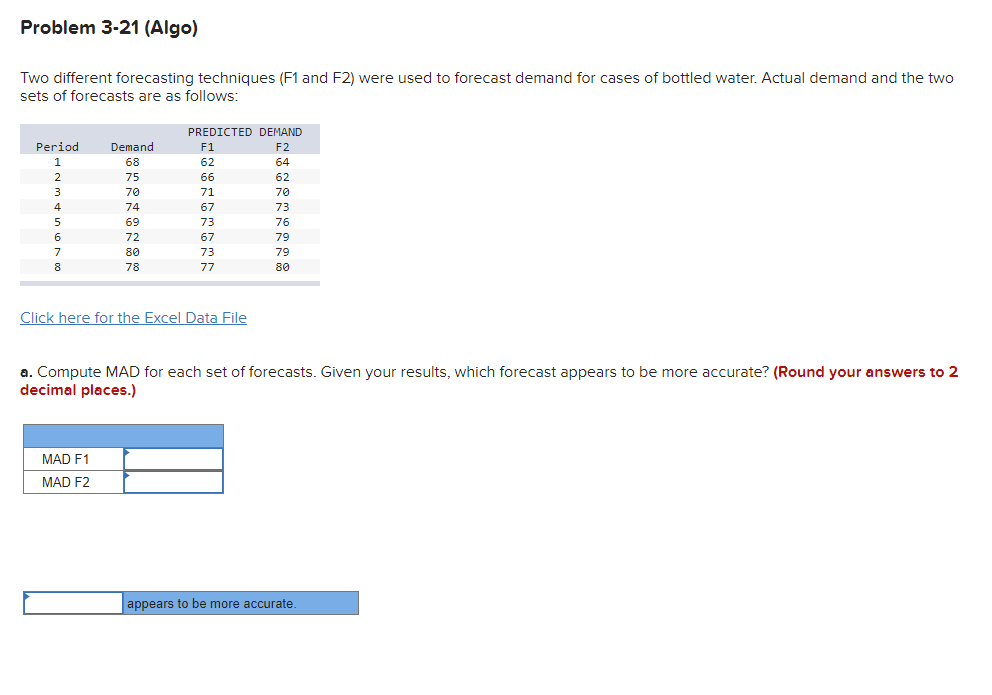Viewport: 992px width, 695px height.
Task: Open the forecast choice box before 'appears to be more accurate'
Action: [x=71, y=603]
